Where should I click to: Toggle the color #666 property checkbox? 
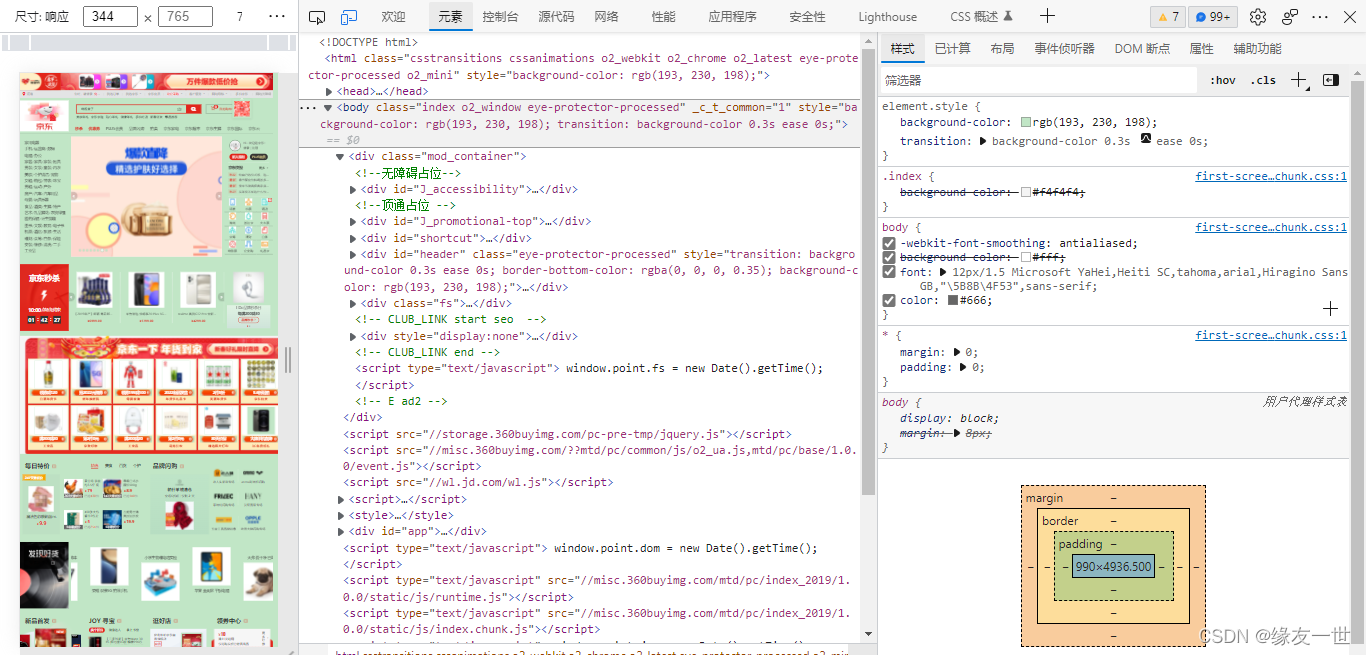coord(889,300)
